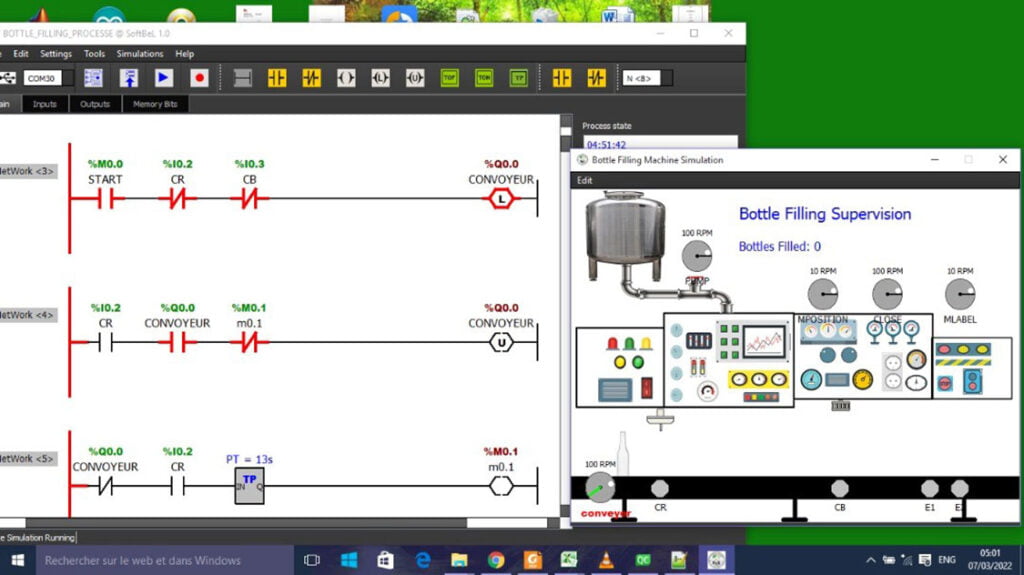
Task: Toggle the CR sensor on the conveyor
Action: (x=660, y=488)
